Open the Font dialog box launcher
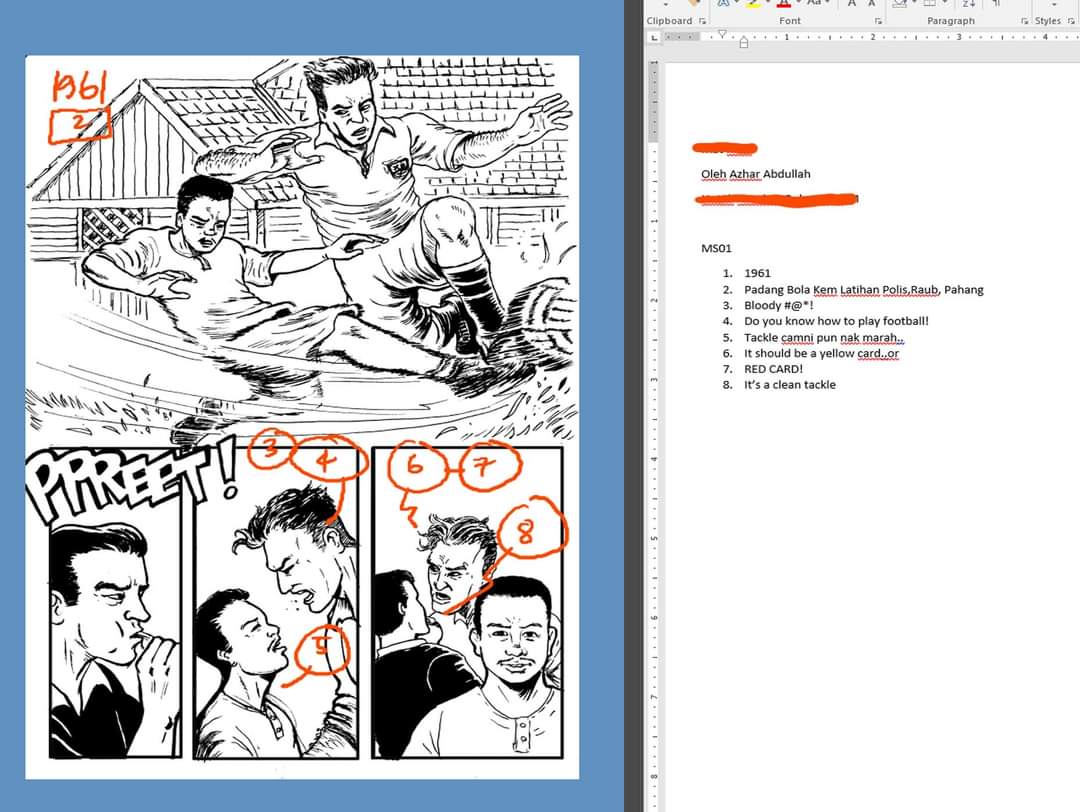This screenshot has width=1080, height=812. (x=878, y=19)
